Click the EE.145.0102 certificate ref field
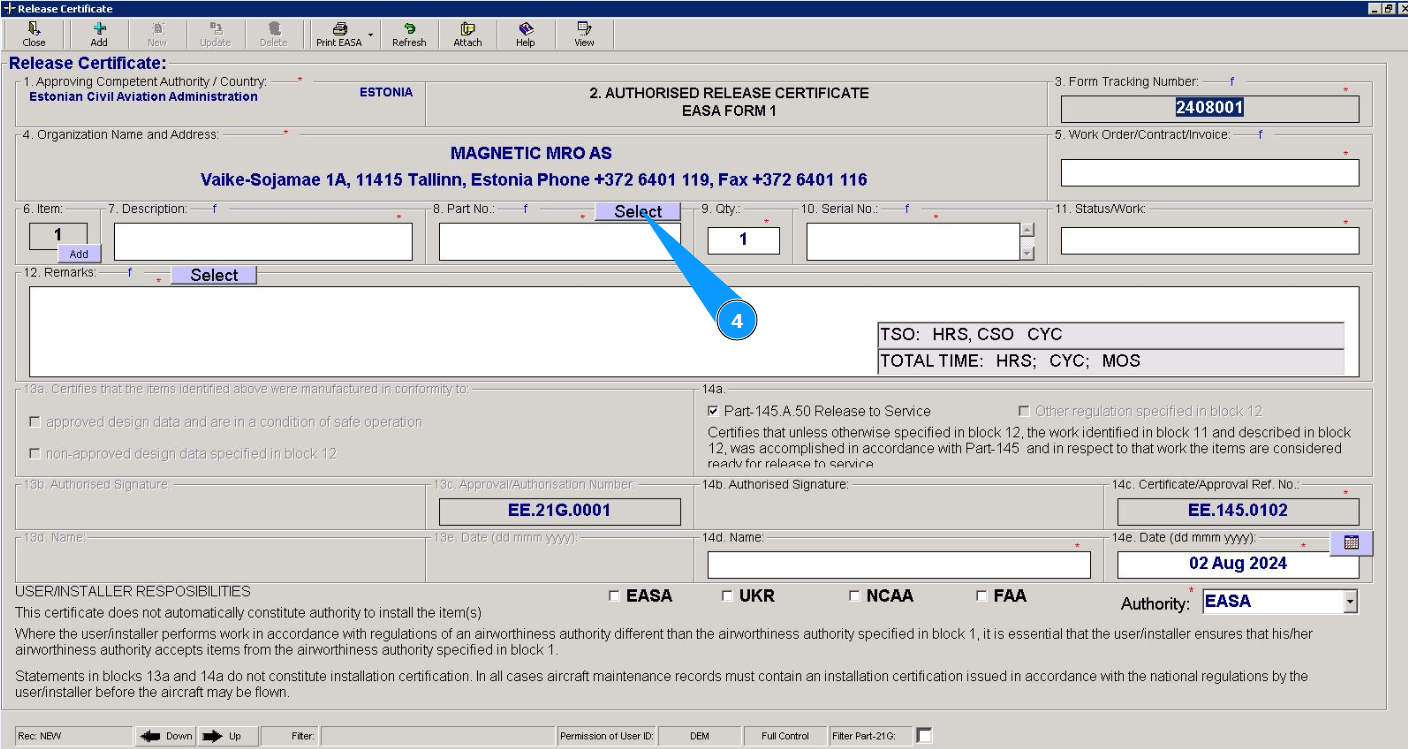This screenshot has height=749, width=1408. pyautogui.click(x=1238, y=511)
